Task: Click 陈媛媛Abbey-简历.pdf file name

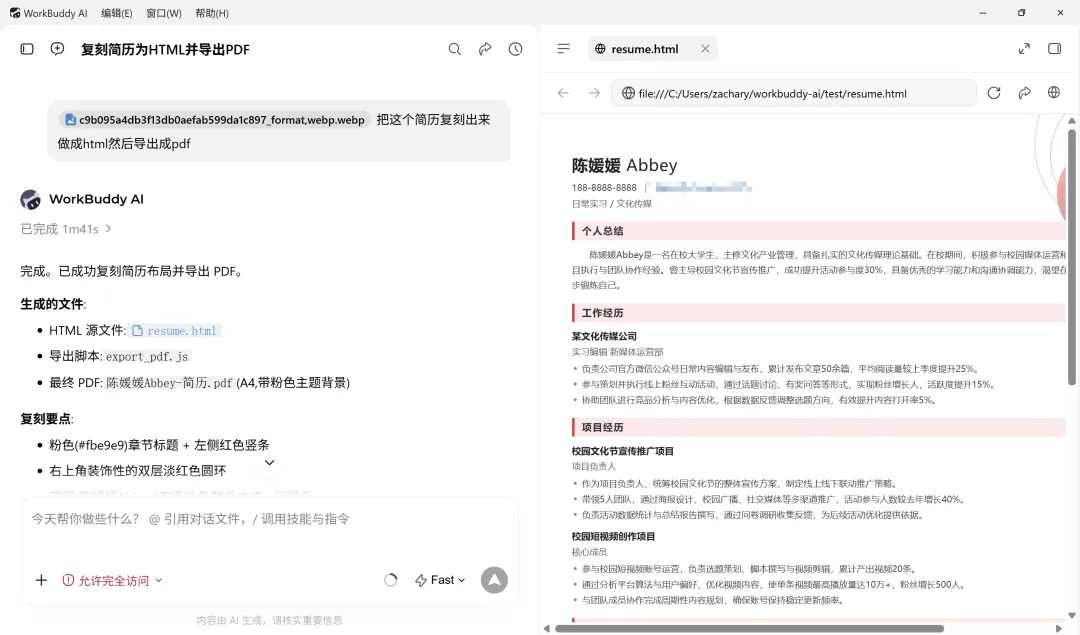Action: (169, 383)
